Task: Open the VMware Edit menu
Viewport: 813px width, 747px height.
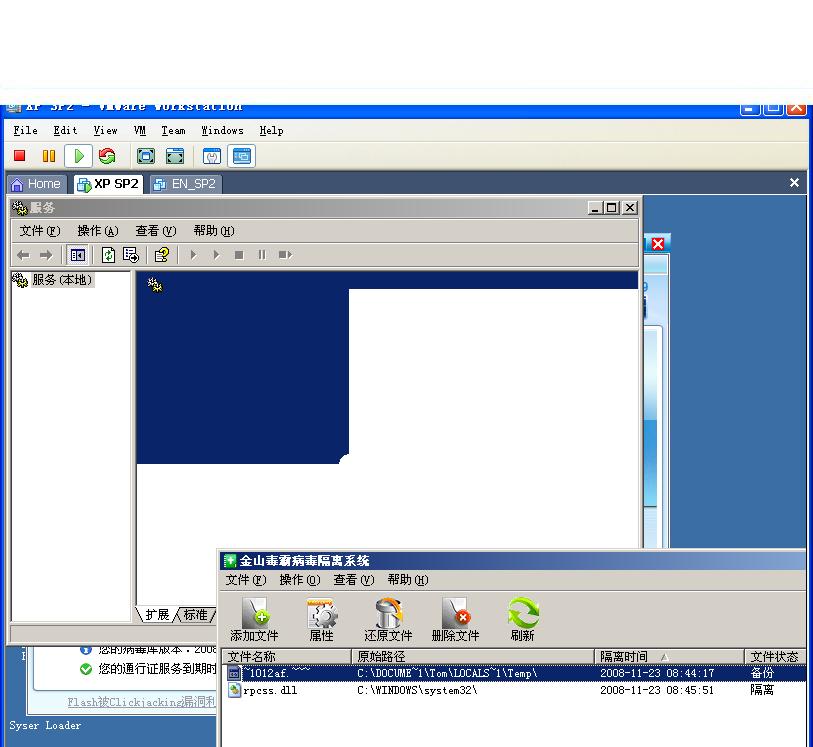Action: pos(65,131)
